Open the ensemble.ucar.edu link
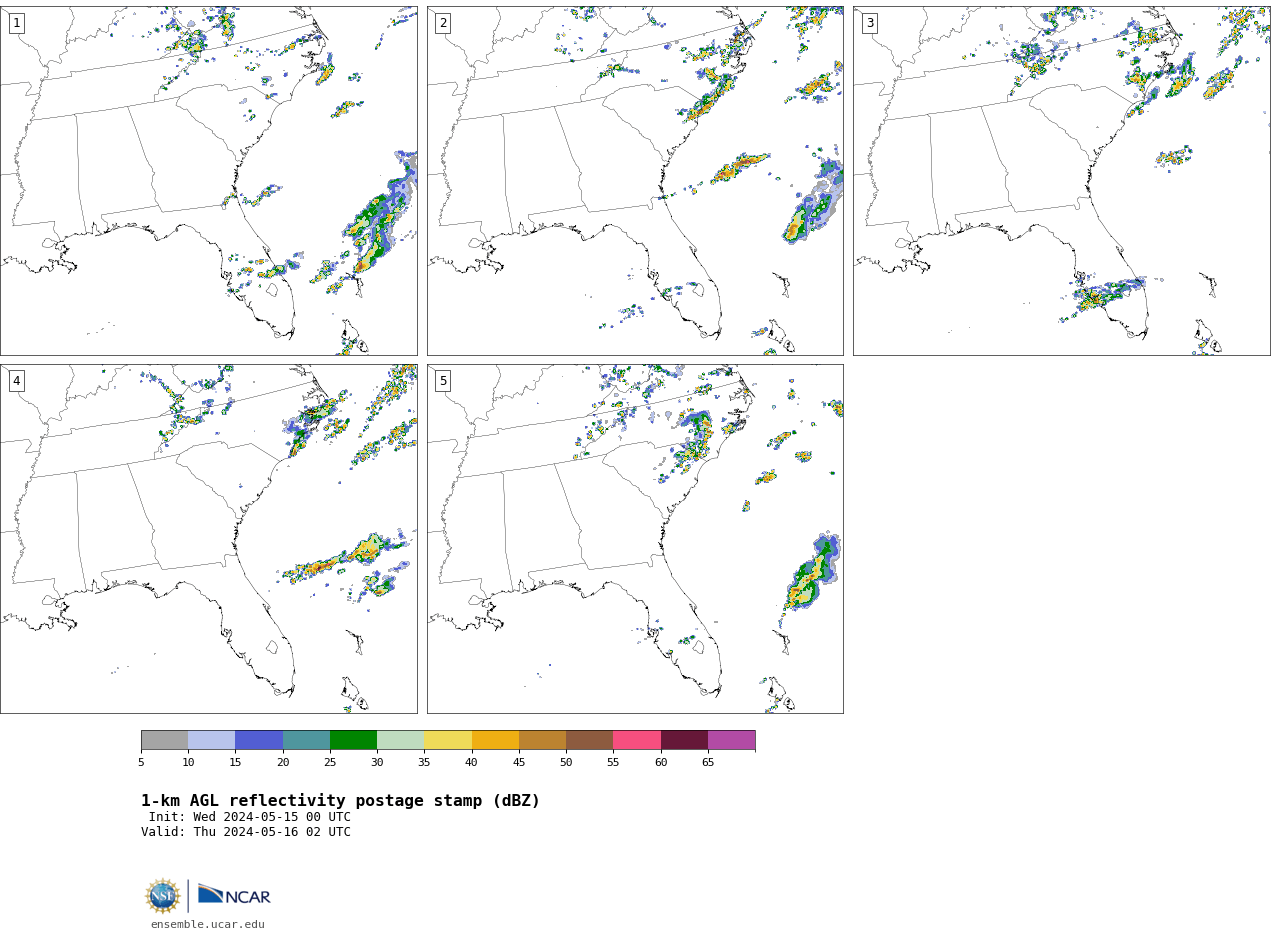Viewport: 1280px width, 936px height. 208,925
